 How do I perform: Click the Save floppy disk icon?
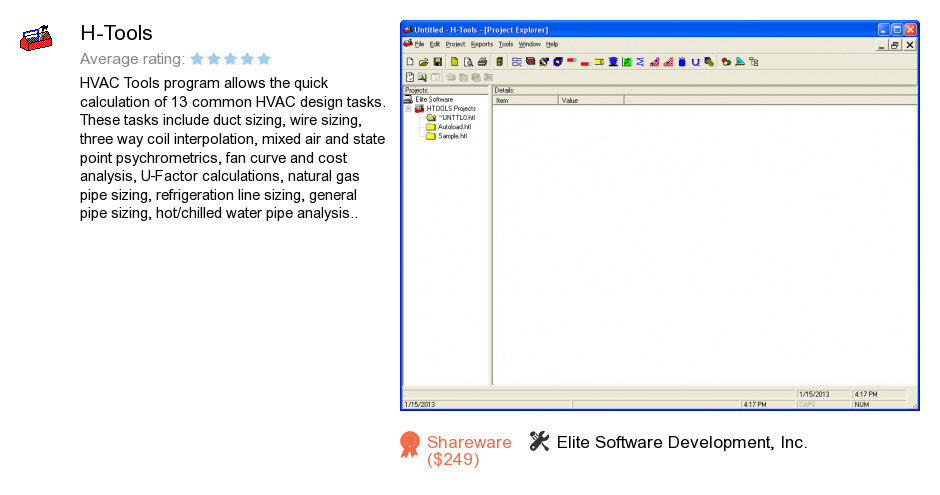point(438,62)
